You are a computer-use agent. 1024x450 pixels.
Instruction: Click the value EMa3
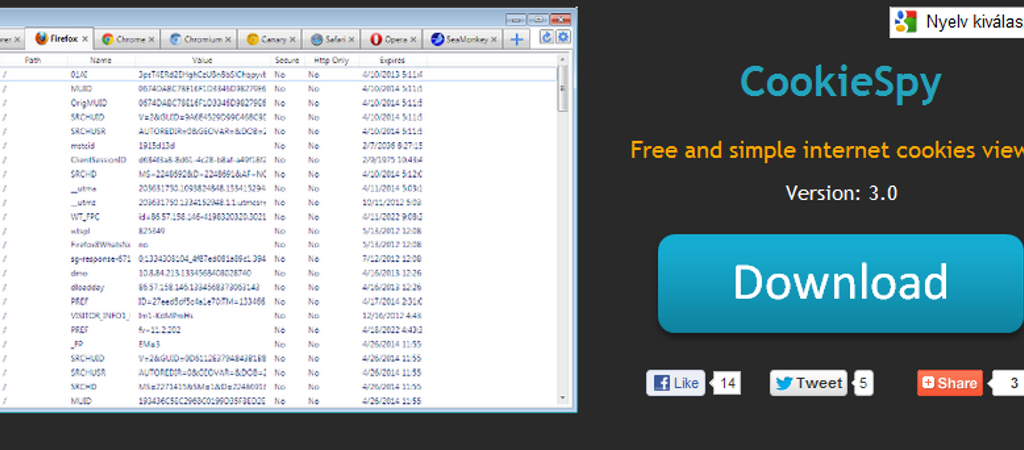click(x=150, y=344)
